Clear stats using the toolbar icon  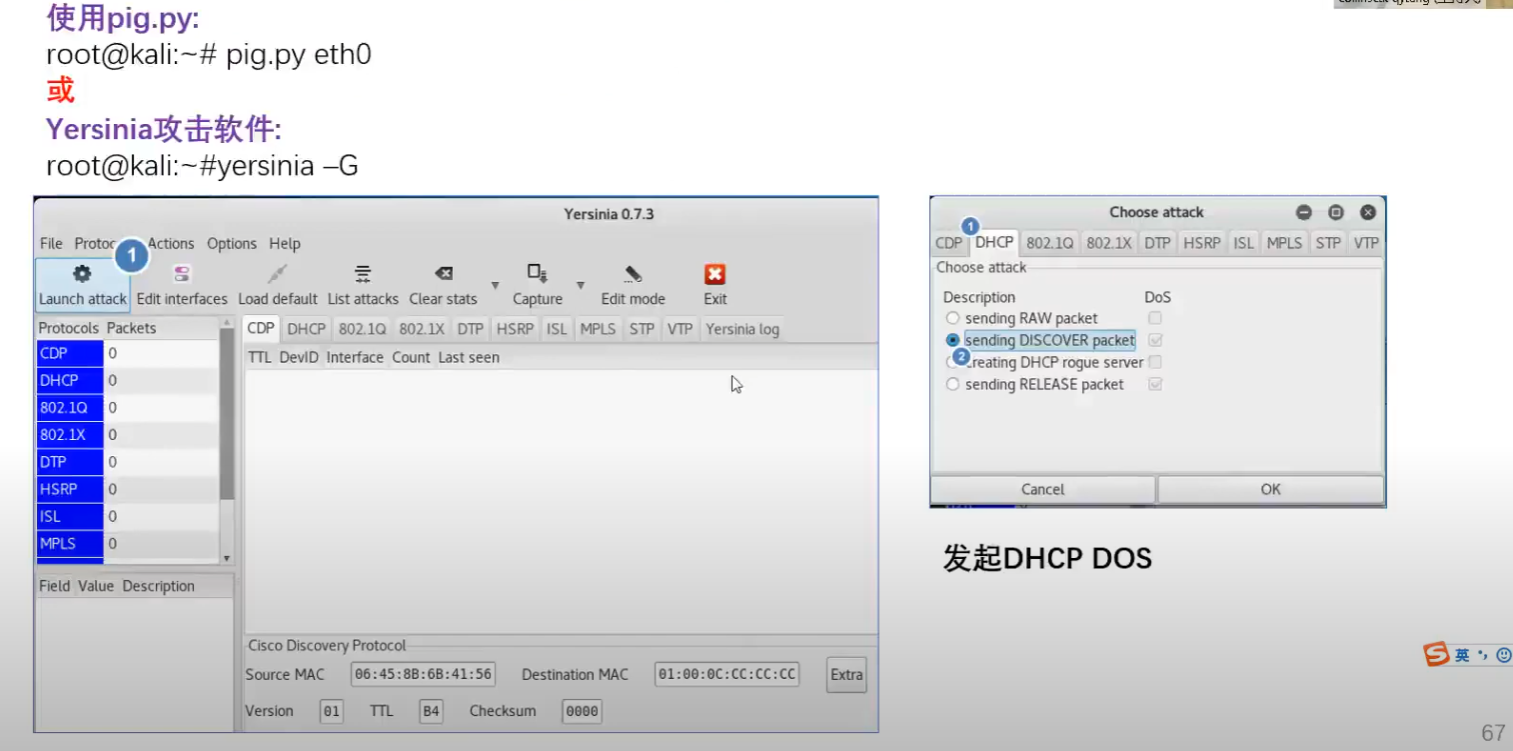(x=443, y=283)
